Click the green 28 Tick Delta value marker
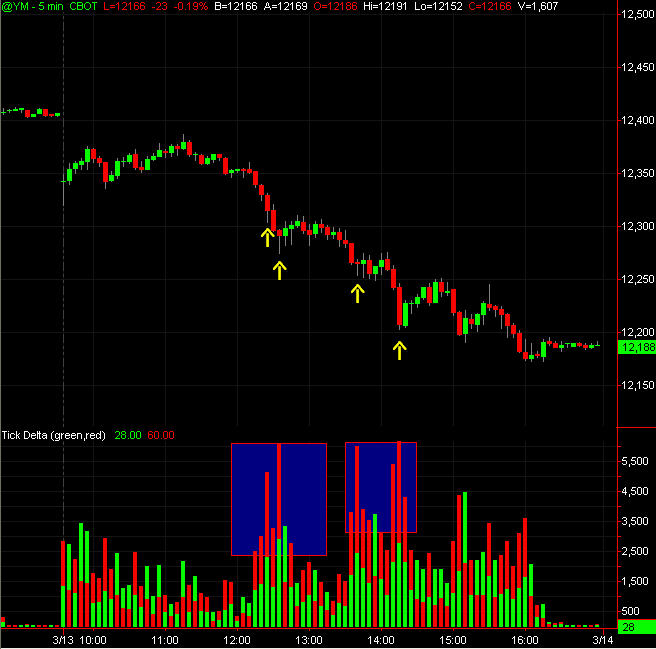The width and height of the screenshot is (656, 649). point(637,627)
